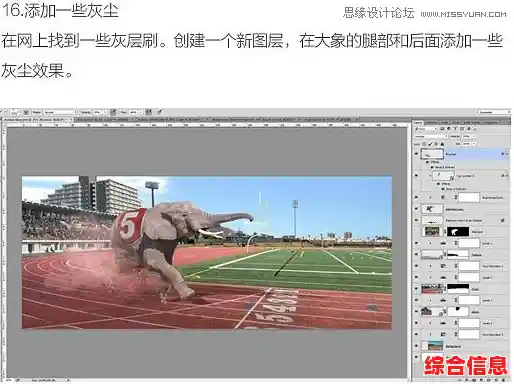Hide the layer with black elephant silhouette thumbnail
514x384 pixels.
(x=416, y=209)
